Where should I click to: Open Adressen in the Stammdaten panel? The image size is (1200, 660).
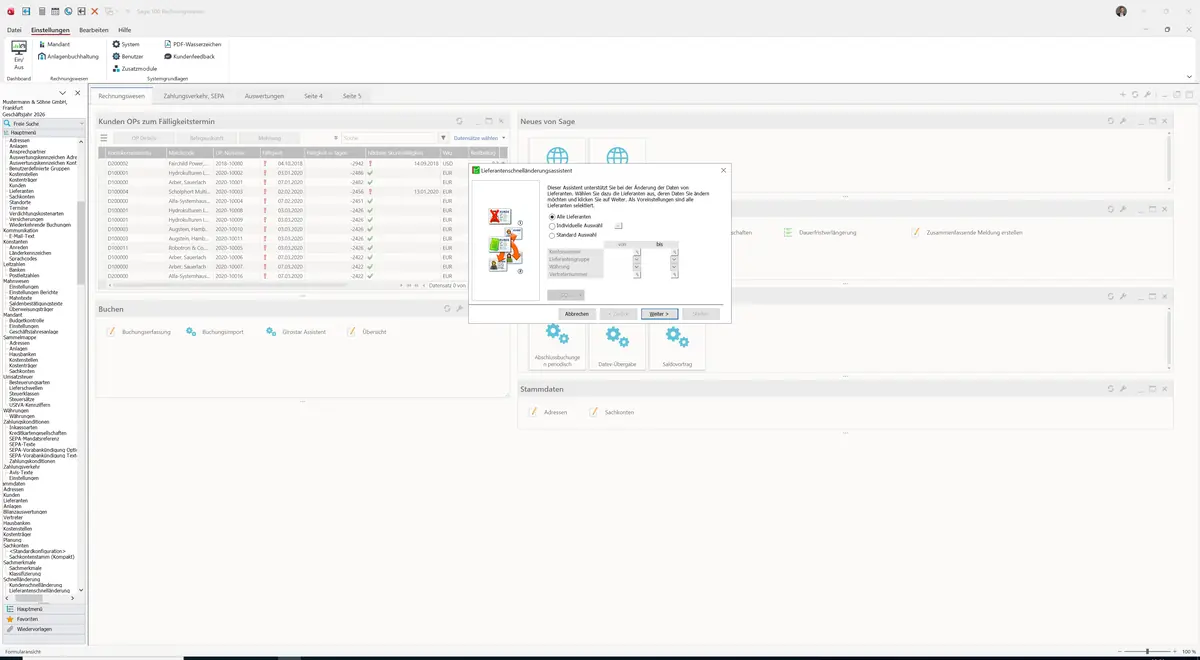click(549, 412)
